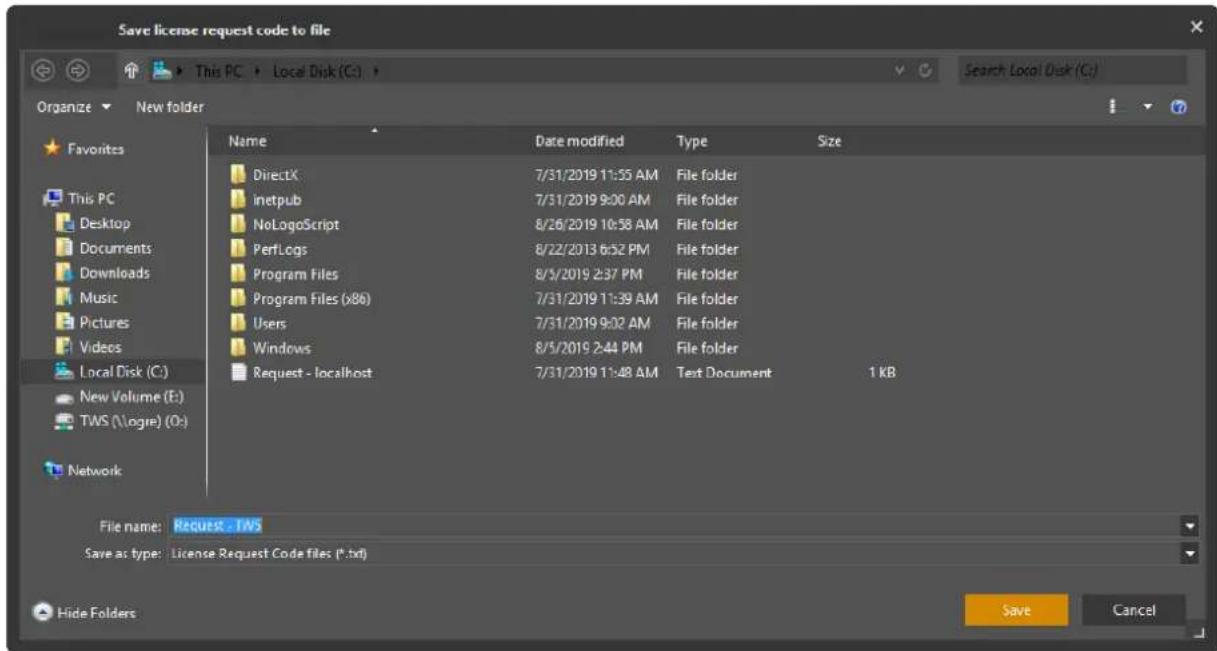Image resolution: width=1217 pixels, height=651 pixels.
Task: Sort by the Date modified column
Action: [580, 141]
